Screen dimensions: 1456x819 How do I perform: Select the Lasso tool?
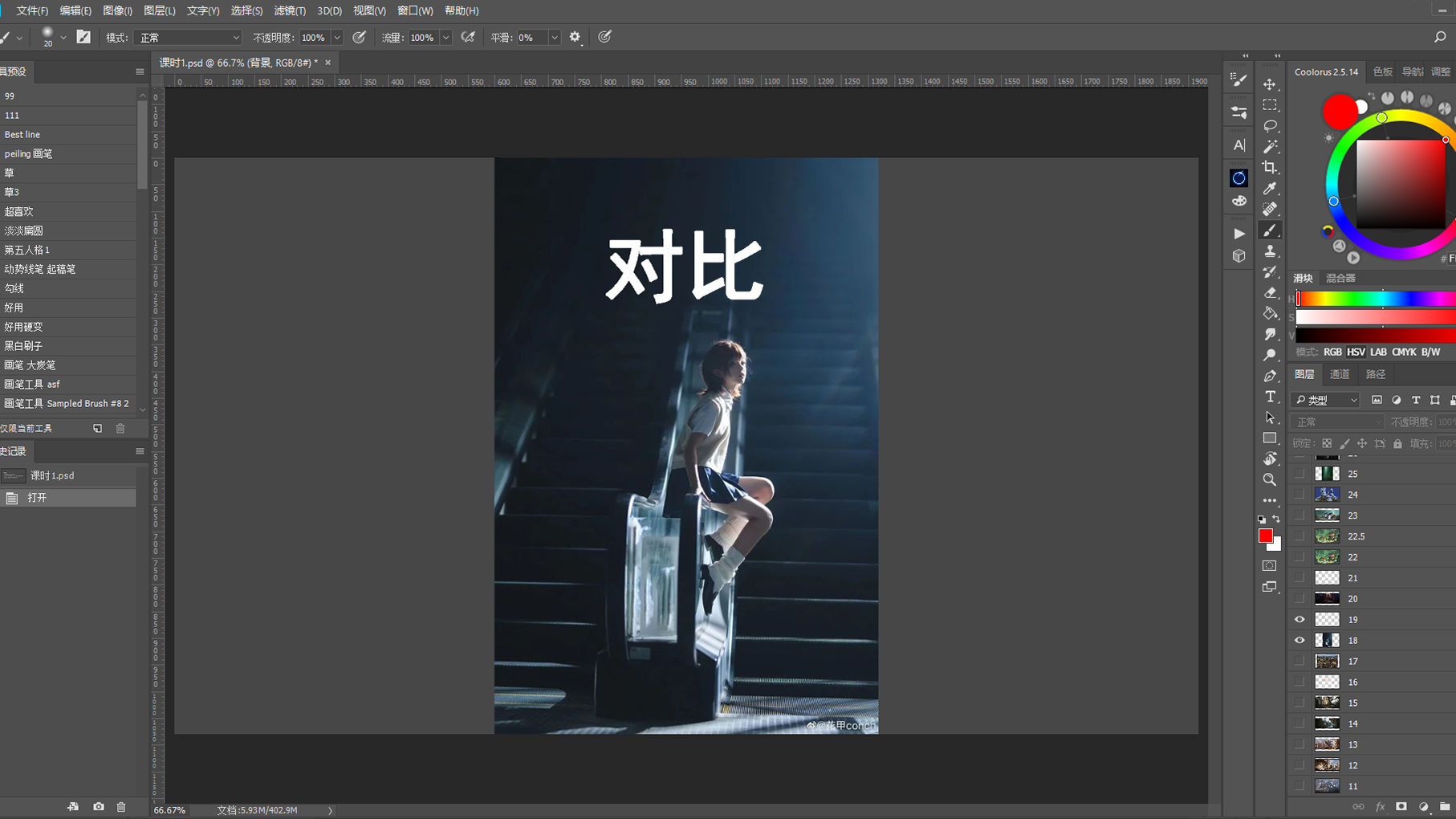pyautogui.click(x=1270, y=126)
